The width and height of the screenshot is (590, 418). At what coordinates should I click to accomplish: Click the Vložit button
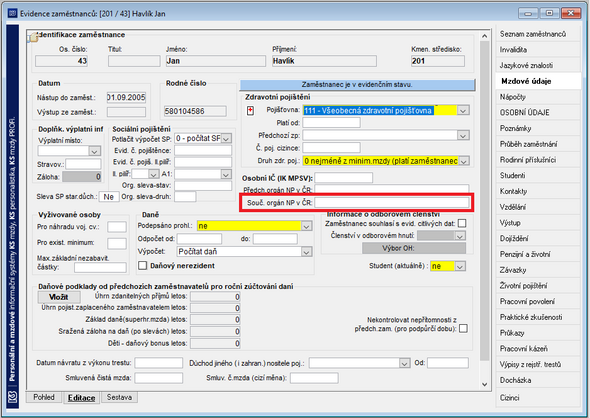coord(59,297)
